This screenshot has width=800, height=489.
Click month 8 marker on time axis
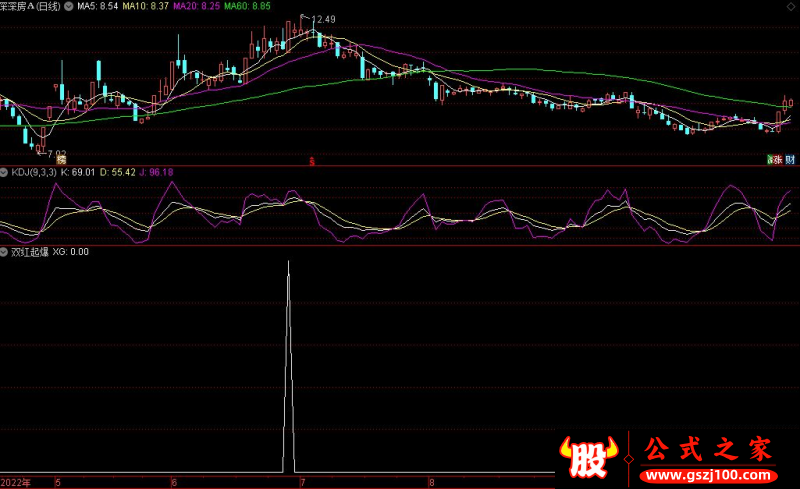[x=431, y=482]
